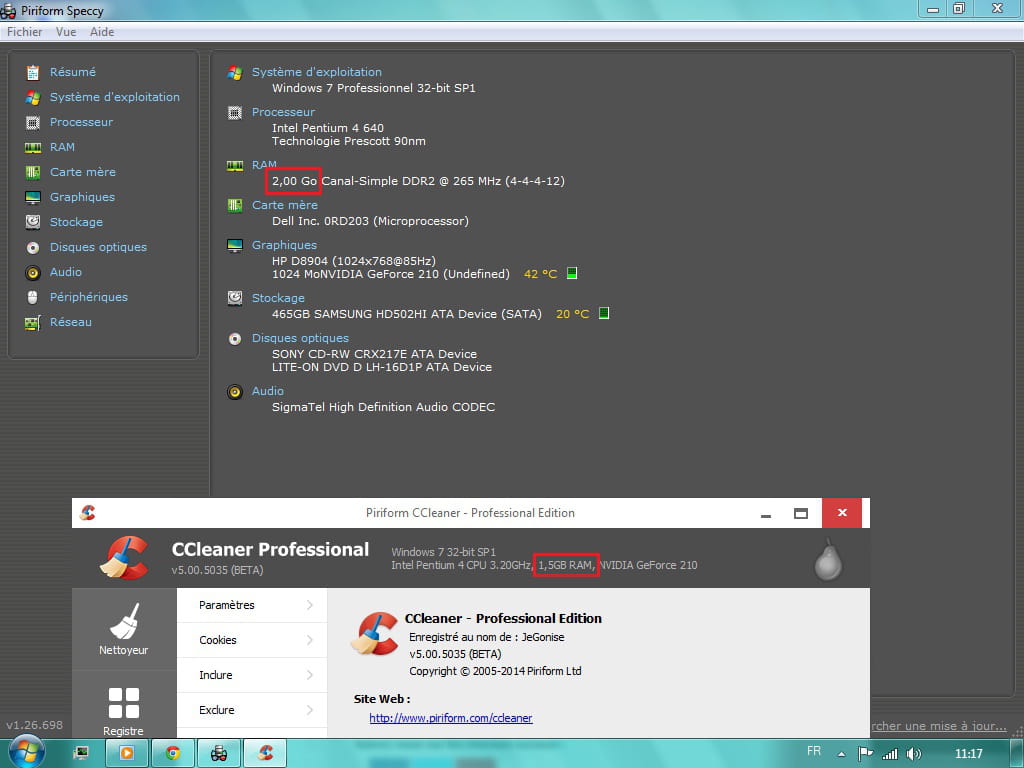Click the text "Intel Pentium 4 640"
This screenshot has height=768, width=1024.
pyautogui.click(x=328, y=128)
